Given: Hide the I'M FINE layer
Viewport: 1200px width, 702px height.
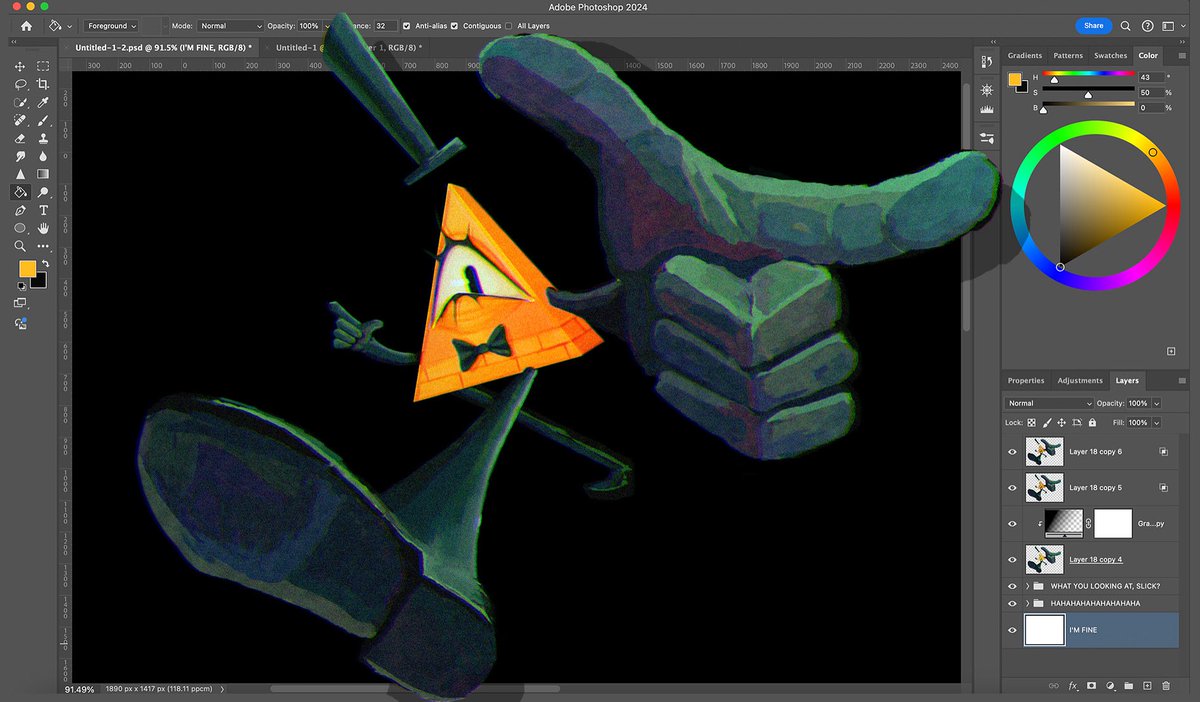Looking at the screenshot, I should 1012,630.
